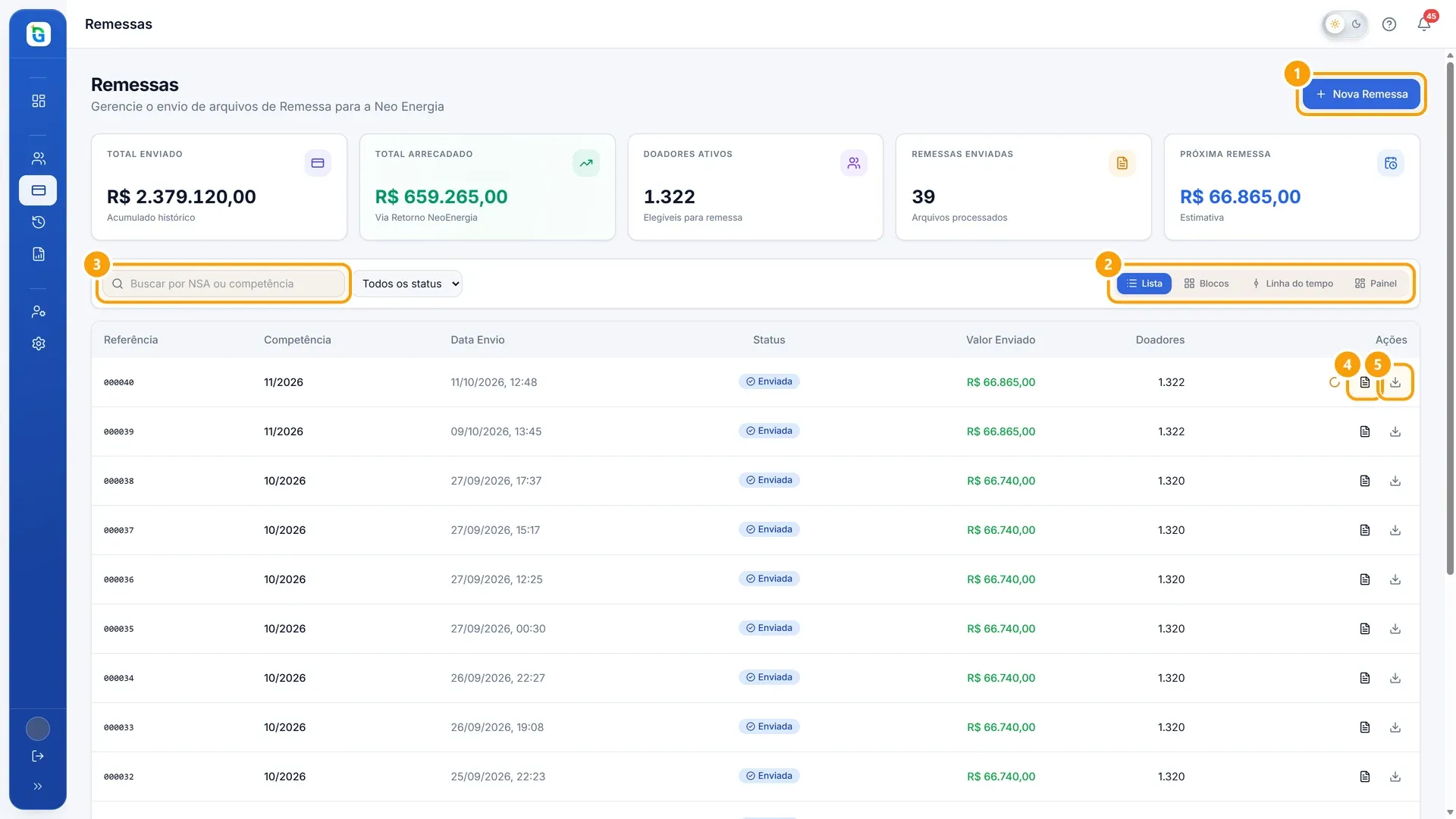Open the Todos os status dropdown

[408, 284]
